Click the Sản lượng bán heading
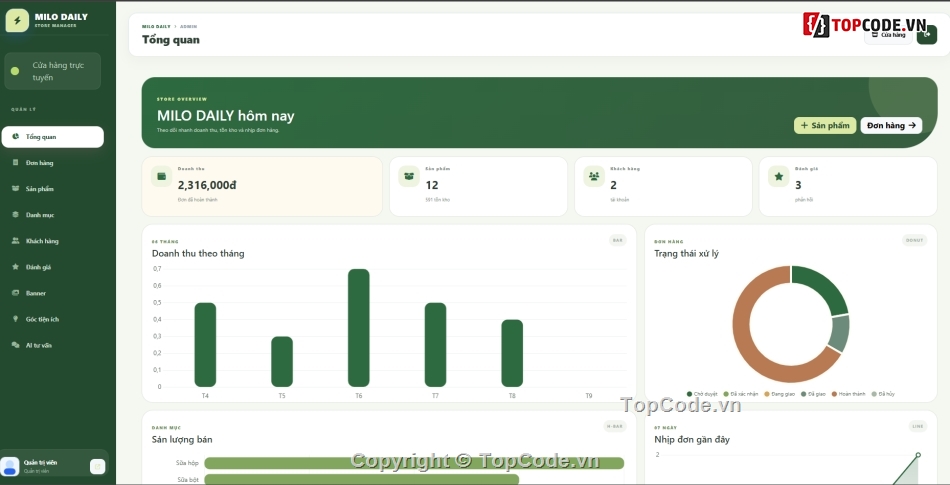 click(182, 440)
